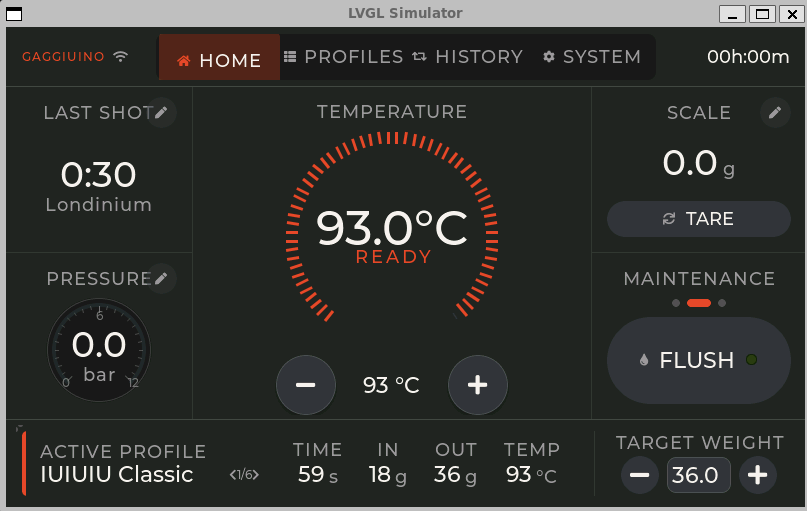Switch to the PROFILES tab
This screenshot has width=807, height=511.
(343, 57)
